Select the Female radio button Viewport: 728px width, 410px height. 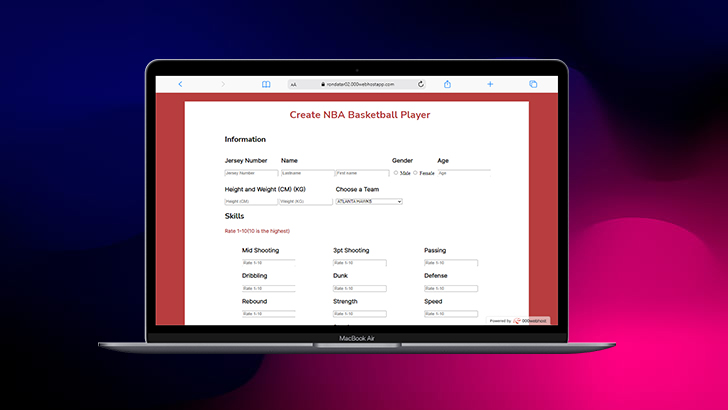click(416, 173)
